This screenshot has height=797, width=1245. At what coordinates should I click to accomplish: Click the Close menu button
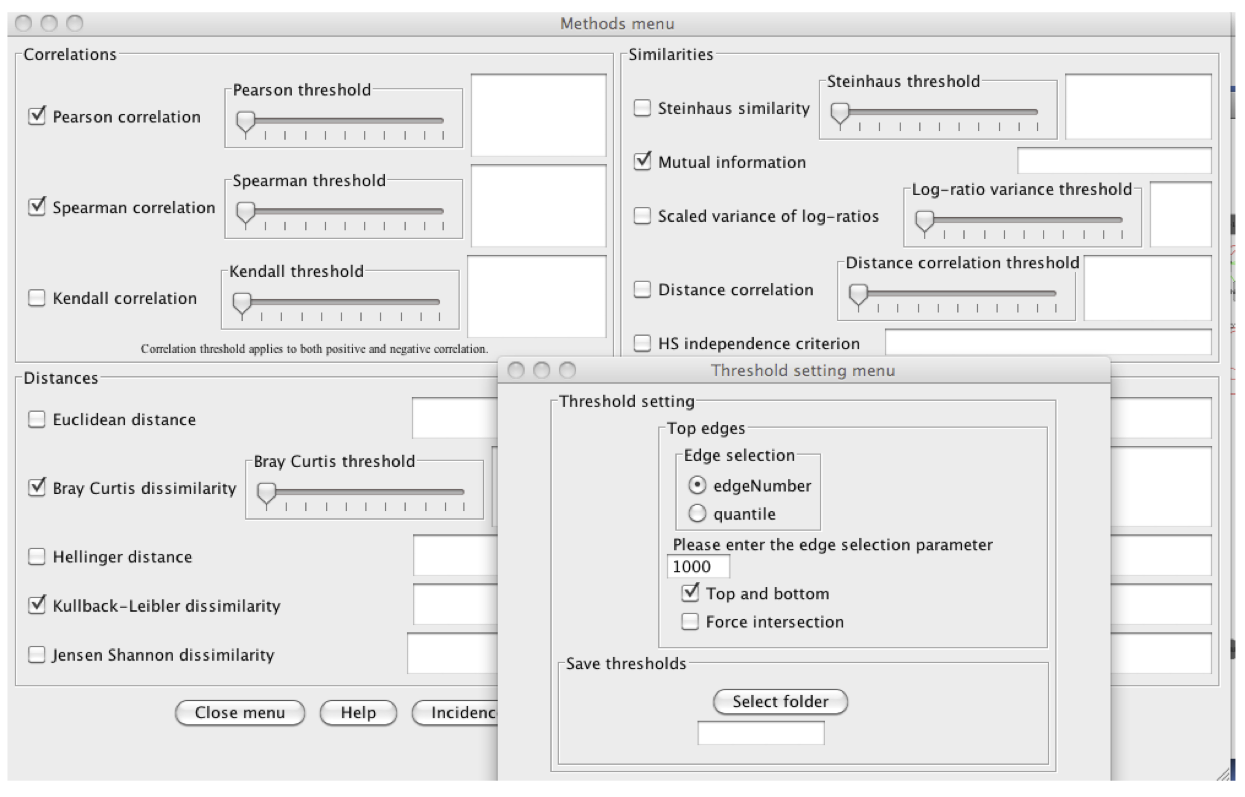click(x=239, y=713)
